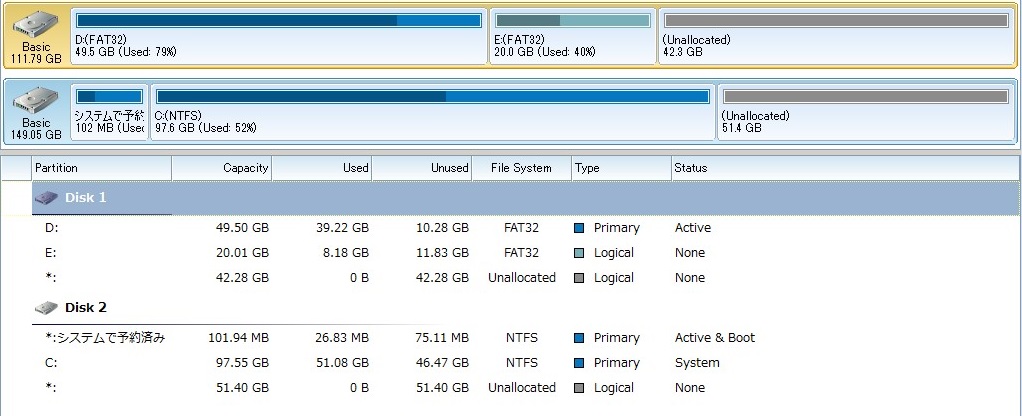The height and width of the screenshot is (416, 1022).
Task: Click the Disk 1 icon in partition list
Action: pyautogui.click(x=46, y=198)
